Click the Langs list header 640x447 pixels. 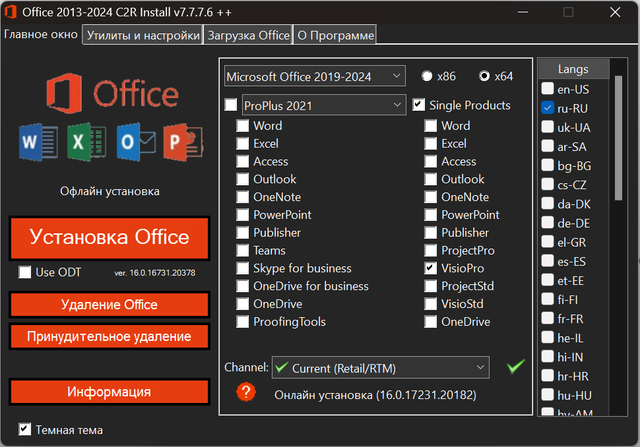[x=574, y=69]
